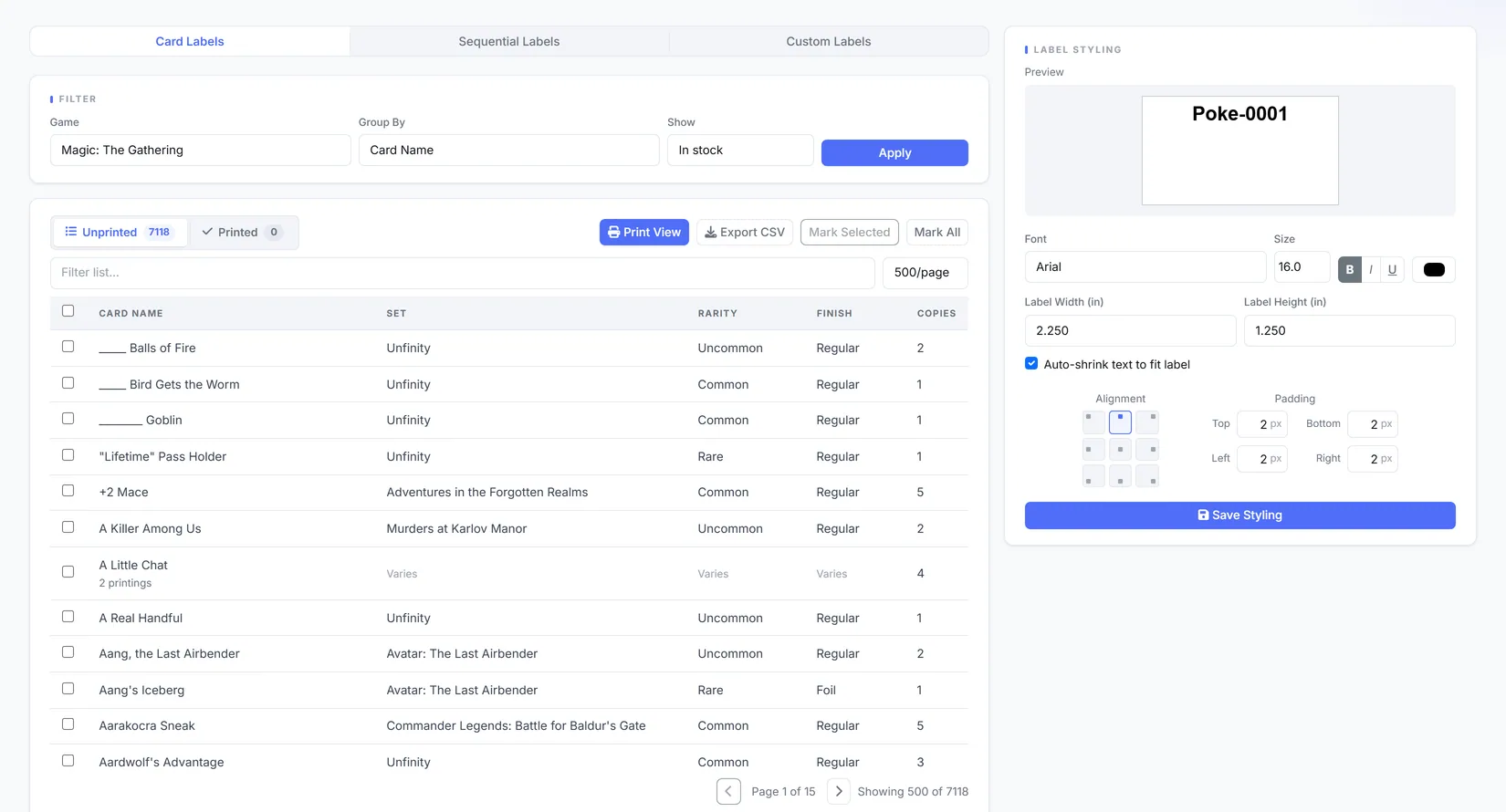
Task: Open Print View
Action: click(644, 233)
